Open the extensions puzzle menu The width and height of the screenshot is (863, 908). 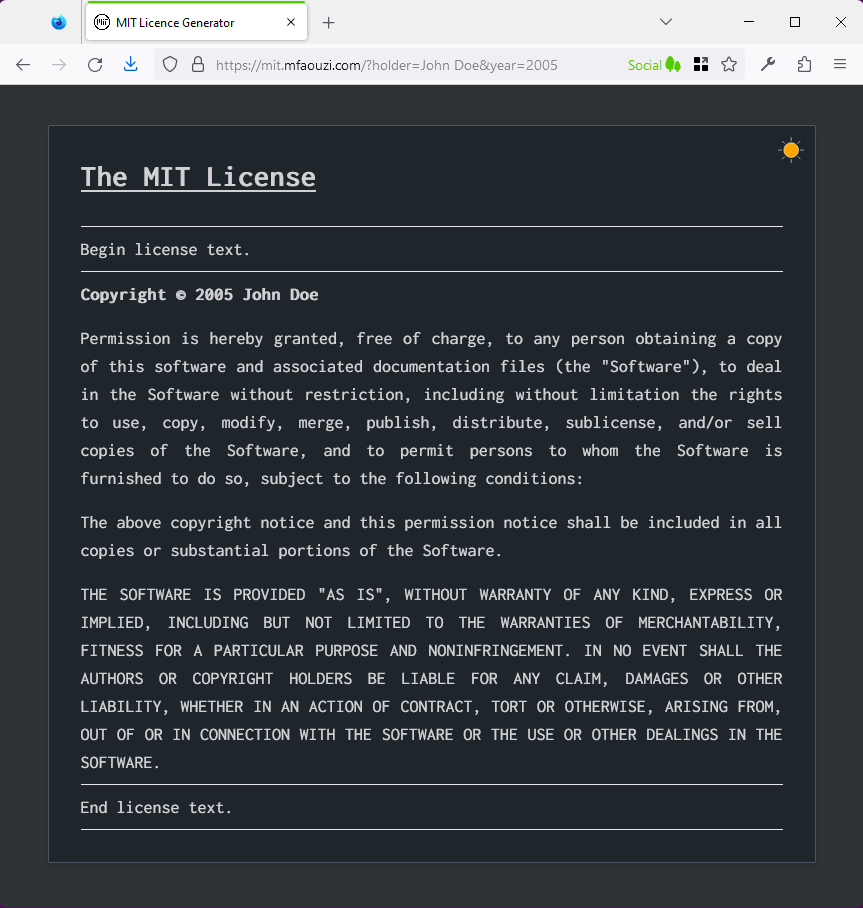[804, 64]
